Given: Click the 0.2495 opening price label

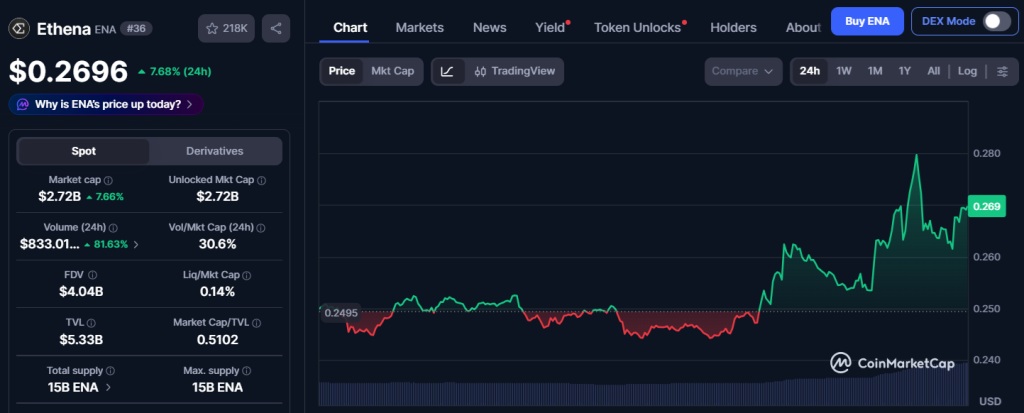Looking at the screenshot, I should click(x=341, y=313).
